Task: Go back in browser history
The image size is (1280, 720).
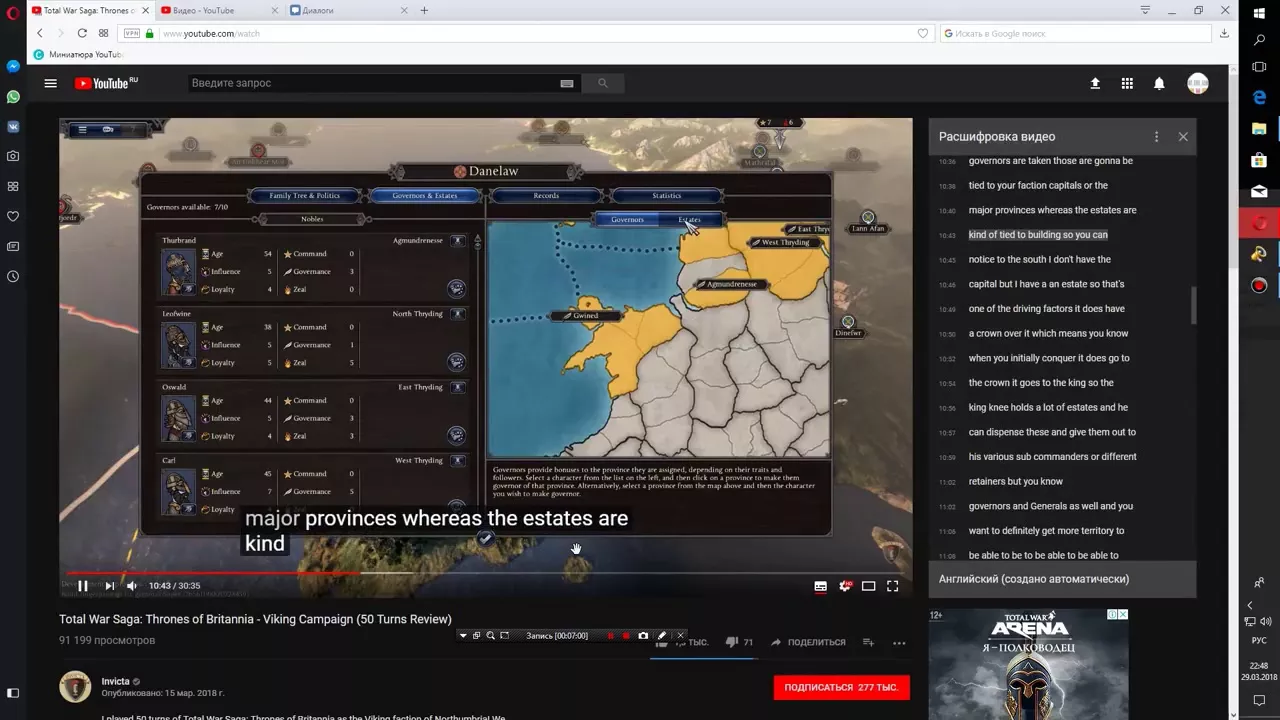Action: click(40, 33)
